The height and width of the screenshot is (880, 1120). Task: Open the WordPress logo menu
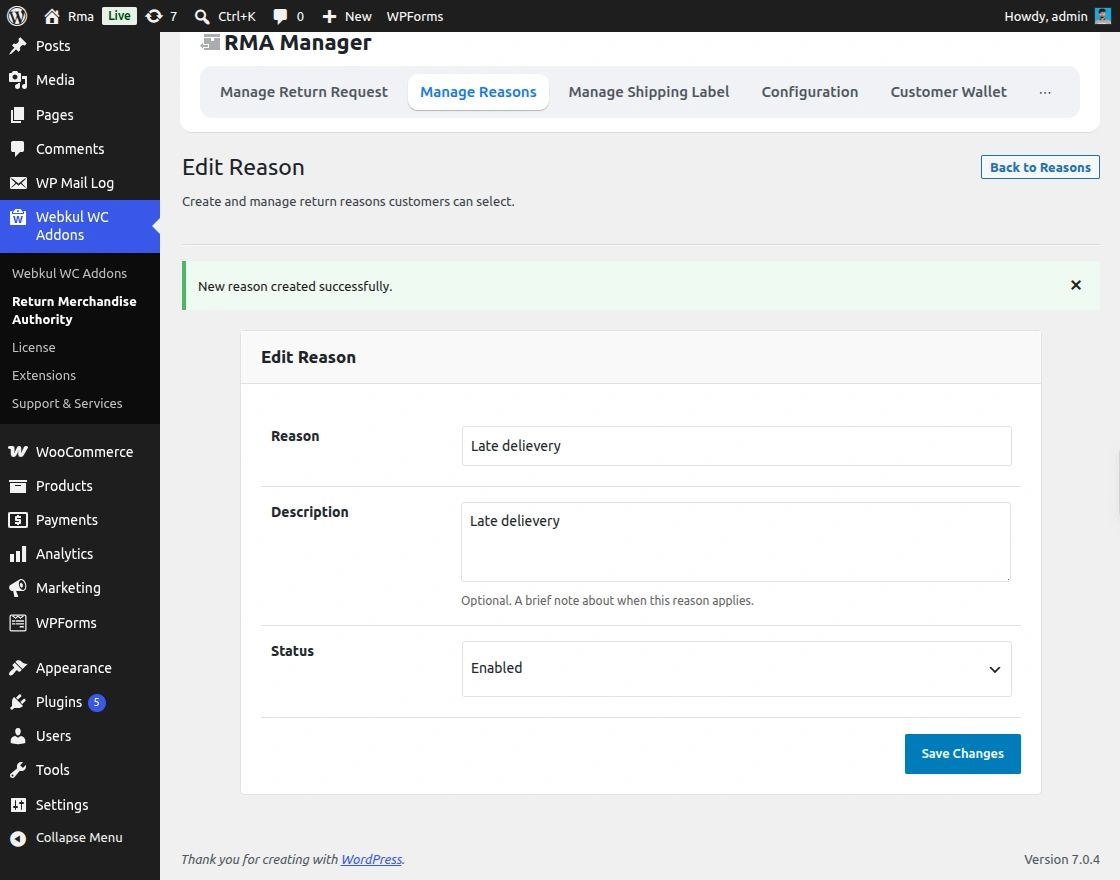point(17,16)
